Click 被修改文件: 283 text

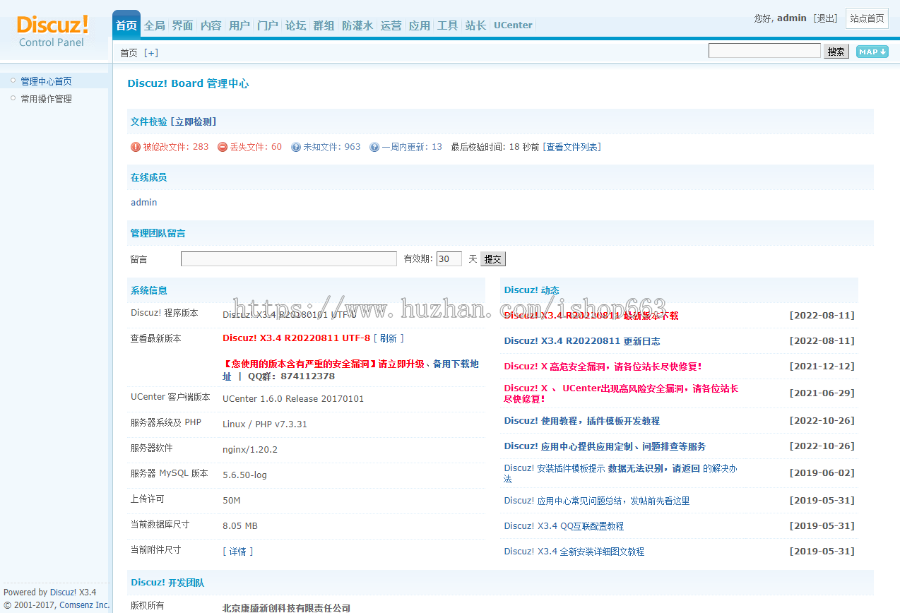pos(176,147)
